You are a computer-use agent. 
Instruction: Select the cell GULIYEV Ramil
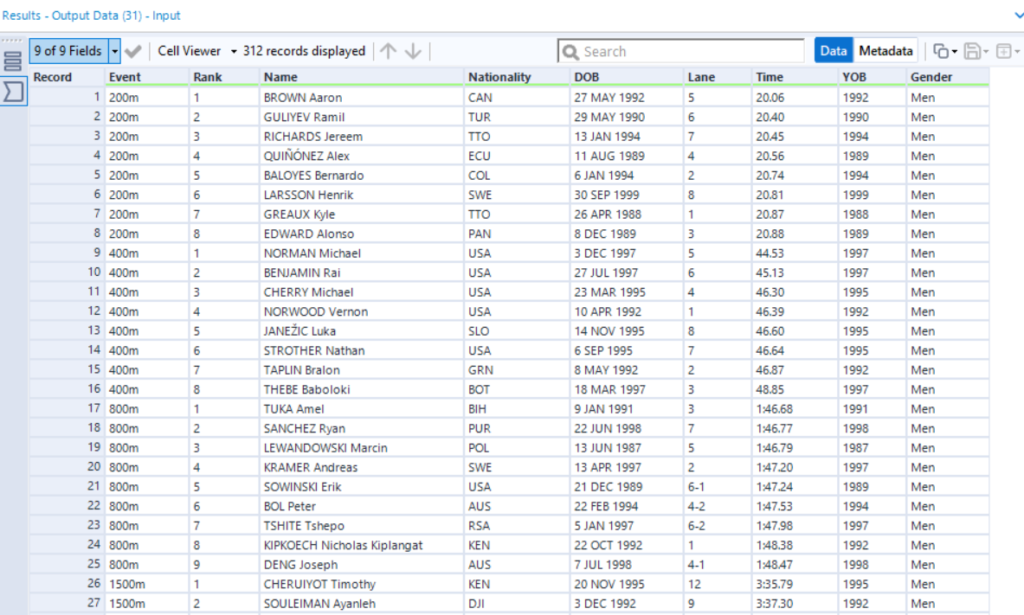(x=362, y=117)
